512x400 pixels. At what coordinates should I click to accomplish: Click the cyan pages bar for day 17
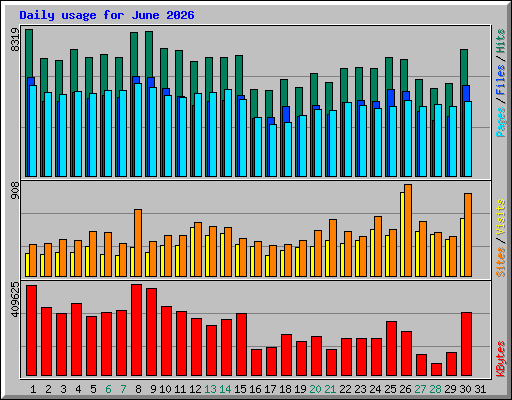coord(273,151)
